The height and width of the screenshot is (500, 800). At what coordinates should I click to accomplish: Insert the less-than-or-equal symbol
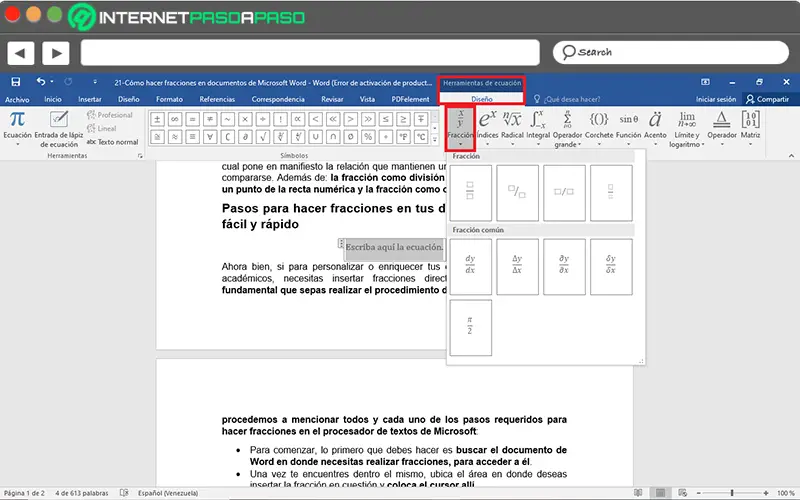point(386,119)
